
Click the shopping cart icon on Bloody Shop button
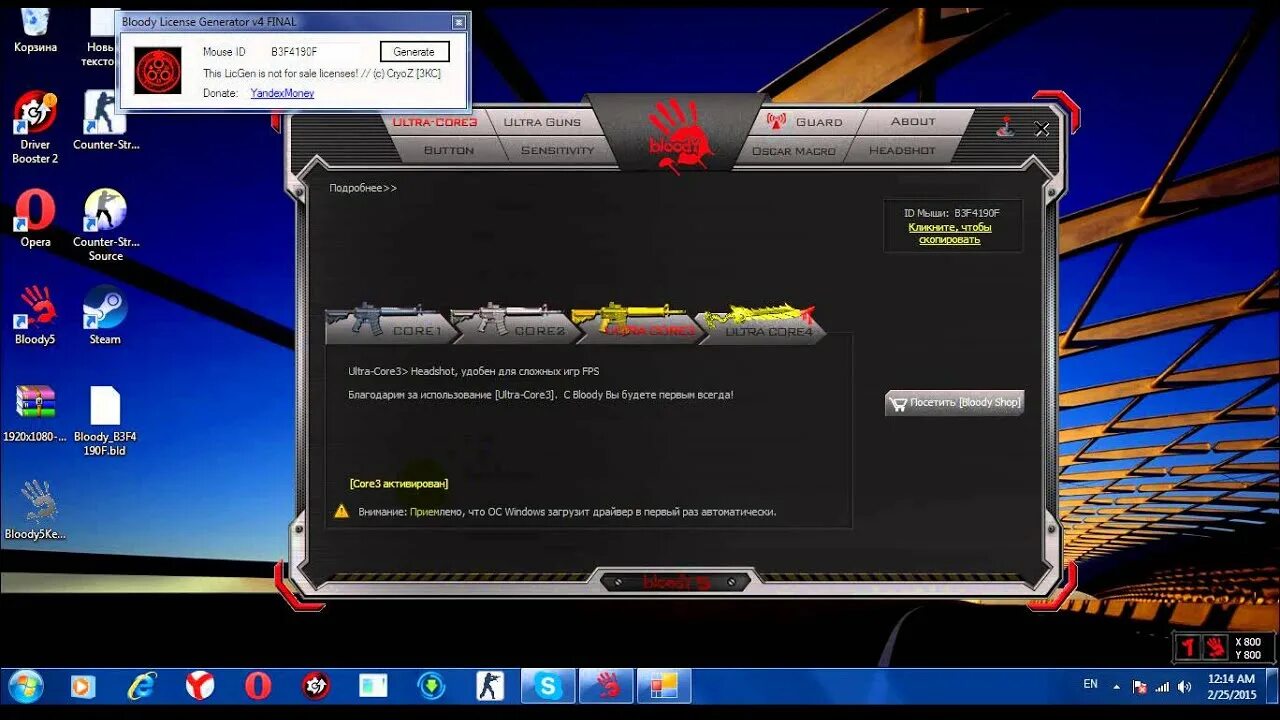click(x=898, y=402)
